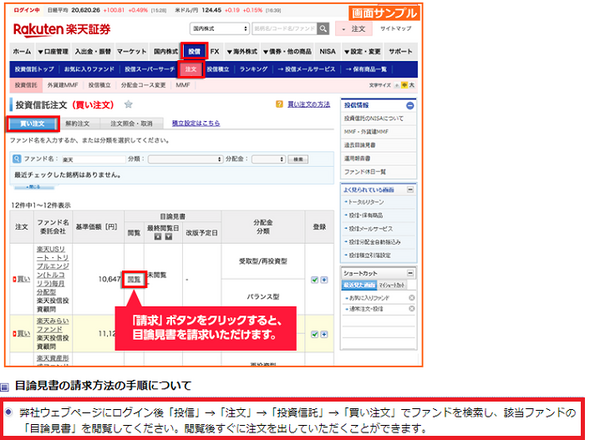Expand the 海外株式 menu
The image size is (600, 440).
pos(242,51)
